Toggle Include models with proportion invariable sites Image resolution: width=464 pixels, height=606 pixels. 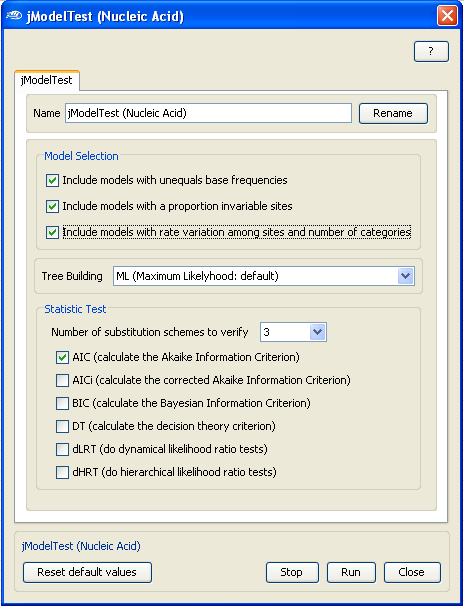(x=52, y=206)
